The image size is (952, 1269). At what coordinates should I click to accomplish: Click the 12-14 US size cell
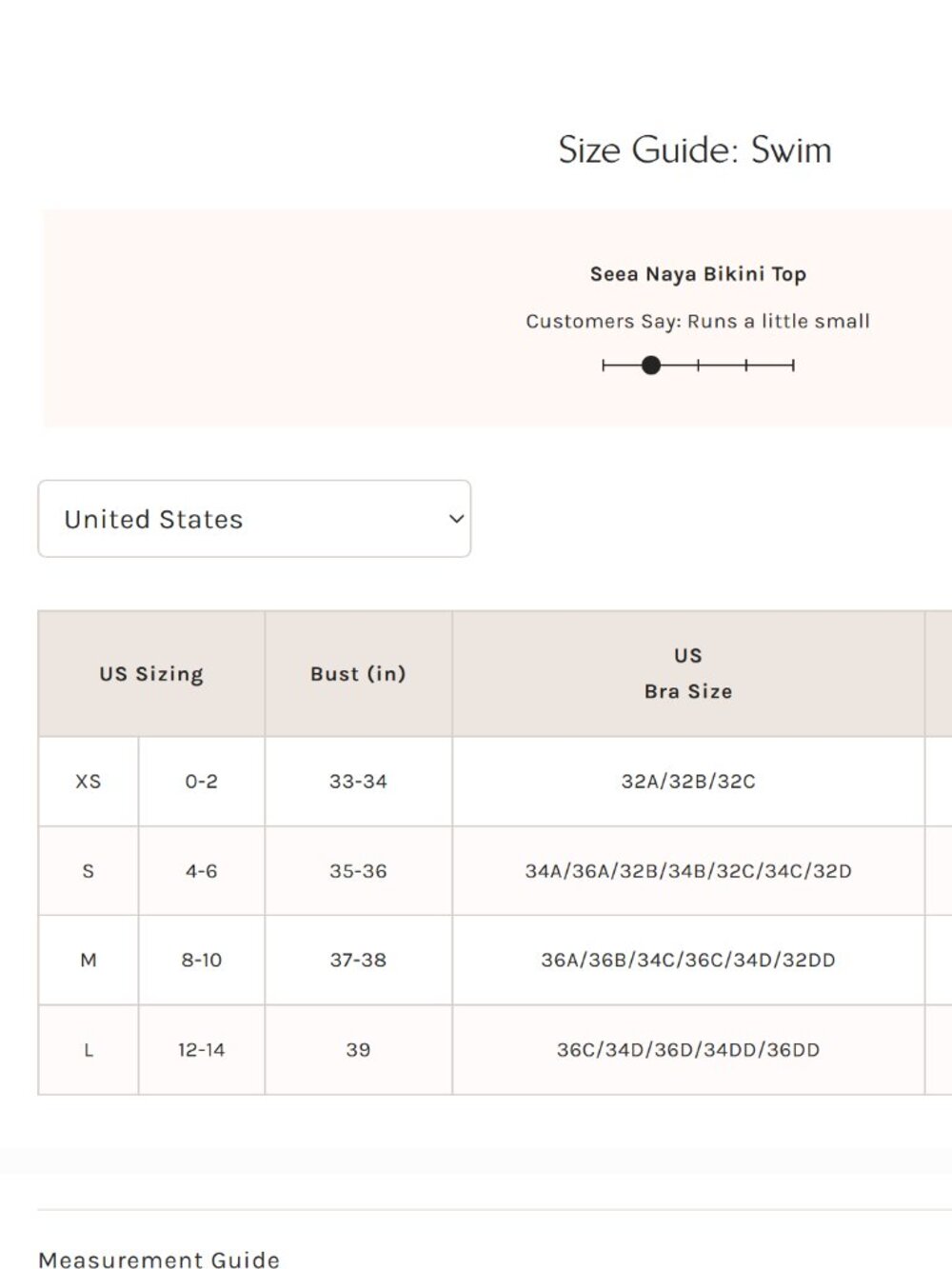coord(201,1050)
